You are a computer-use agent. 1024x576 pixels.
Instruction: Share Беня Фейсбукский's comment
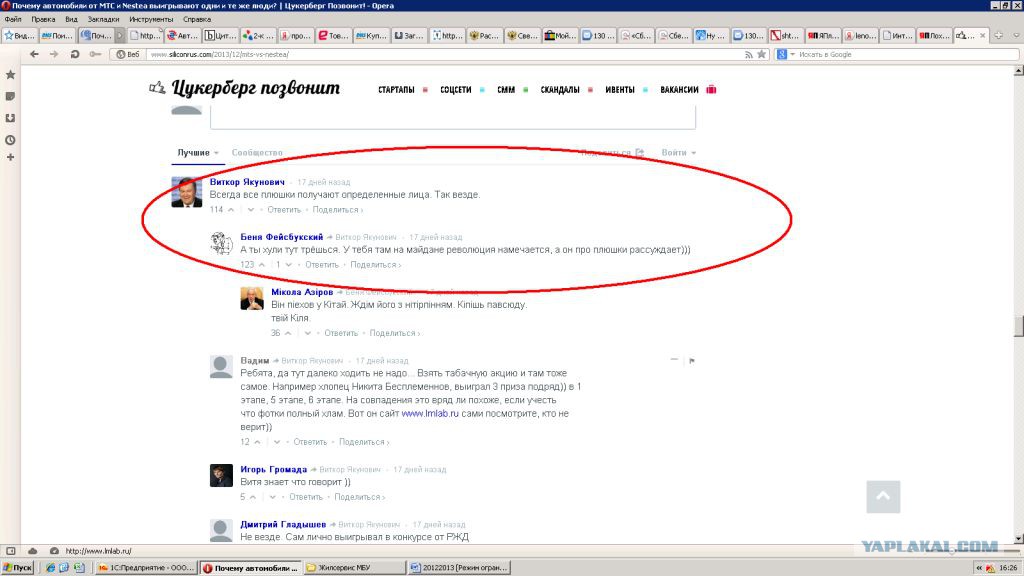pyautogui.click(x=376, y=264)
